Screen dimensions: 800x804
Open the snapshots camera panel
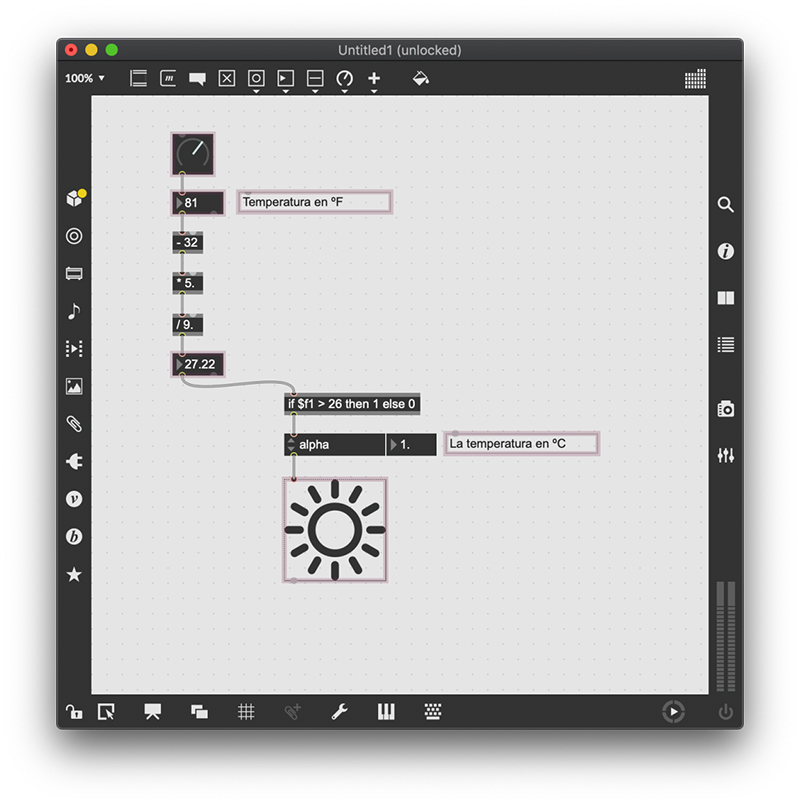[x=726, y=409]
